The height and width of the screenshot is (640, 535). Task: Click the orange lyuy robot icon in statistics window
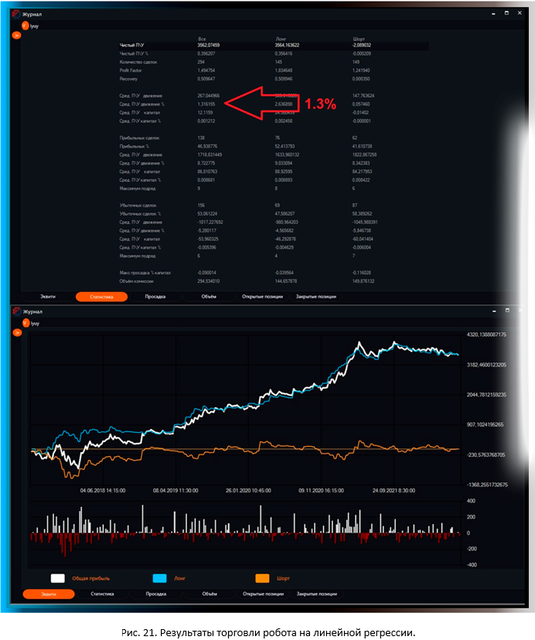point(25,26)
